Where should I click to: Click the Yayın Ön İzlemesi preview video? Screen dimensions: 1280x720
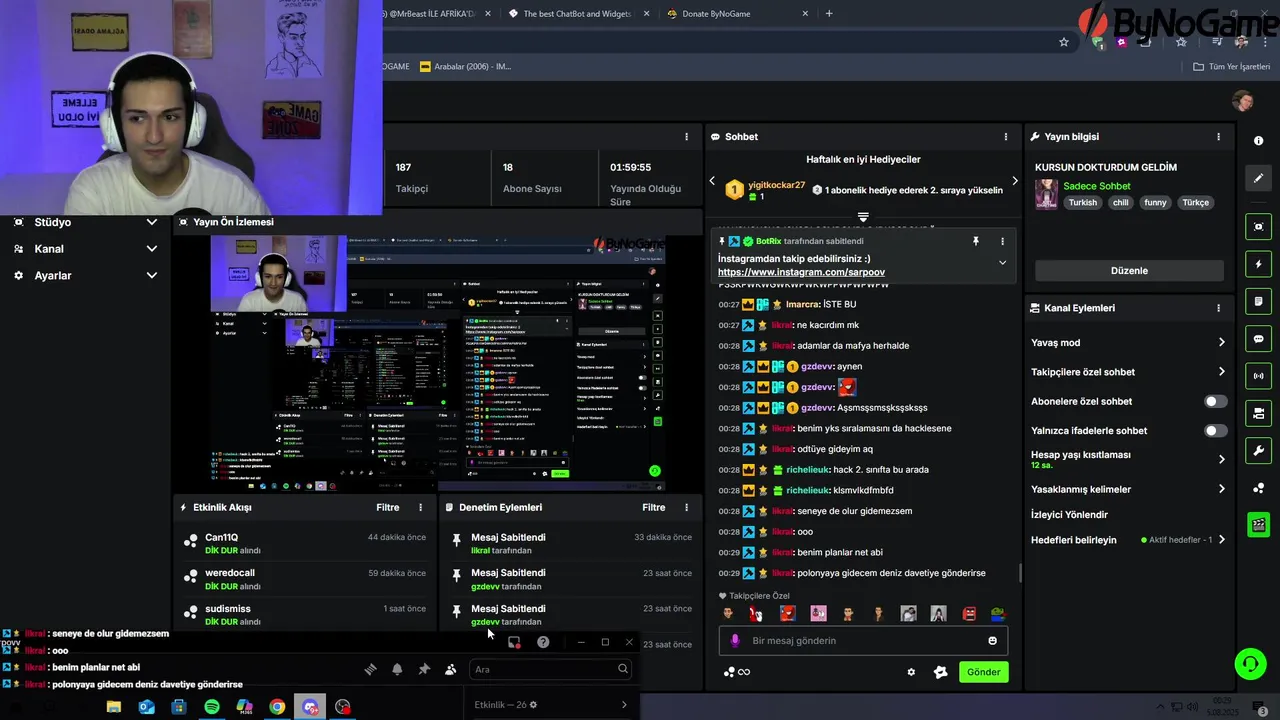437,363
